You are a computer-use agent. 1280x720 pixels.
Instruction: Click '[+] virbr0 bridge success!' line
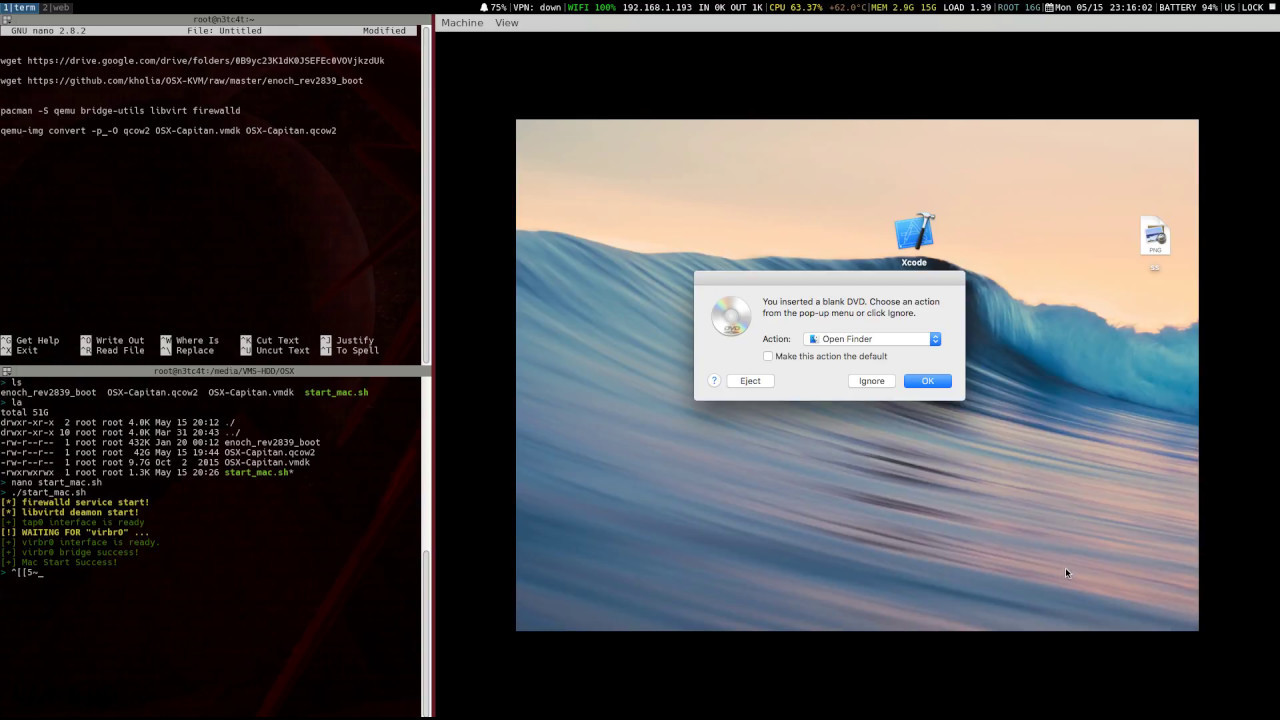(70, 552)
